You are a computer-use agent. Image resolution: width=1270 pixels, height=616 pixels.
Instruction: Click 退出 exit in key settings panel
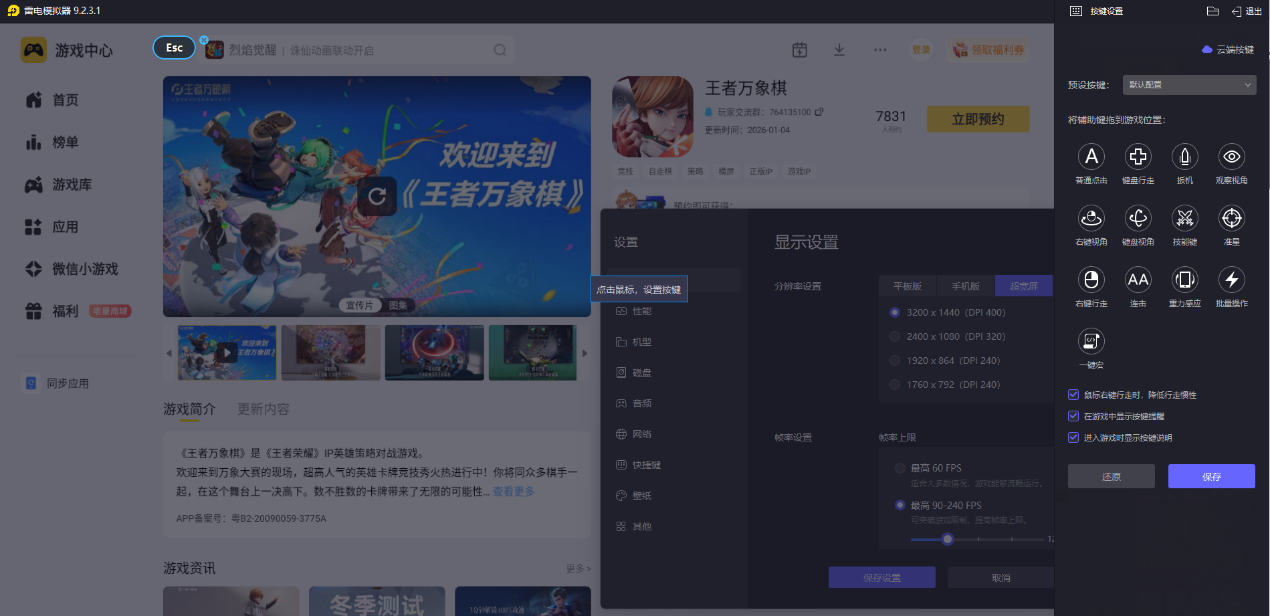(1247, 11)
